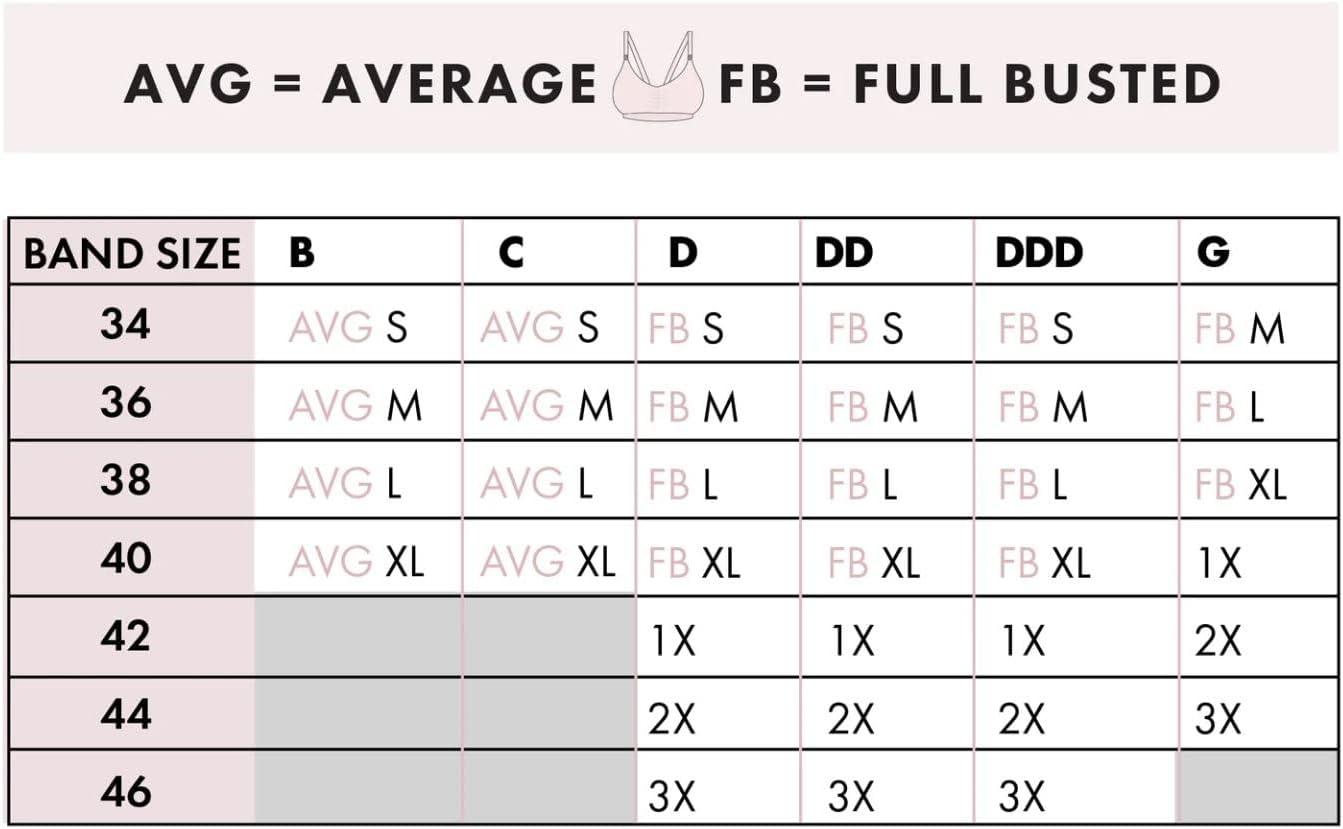Click gray empty cell in row 42 column B
The height and width of the screenshot is (829, 1343).
coord(359,636)
